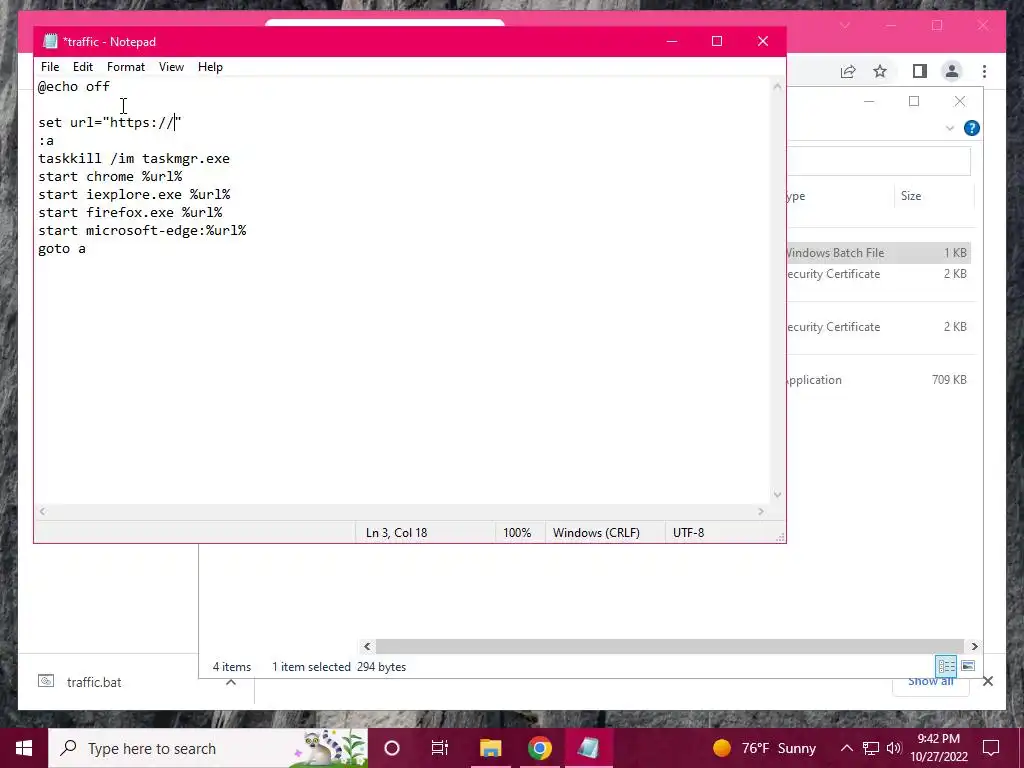Toggle Chrome side panel icon
1024x768 pixels.
click(x=920, y=71)
